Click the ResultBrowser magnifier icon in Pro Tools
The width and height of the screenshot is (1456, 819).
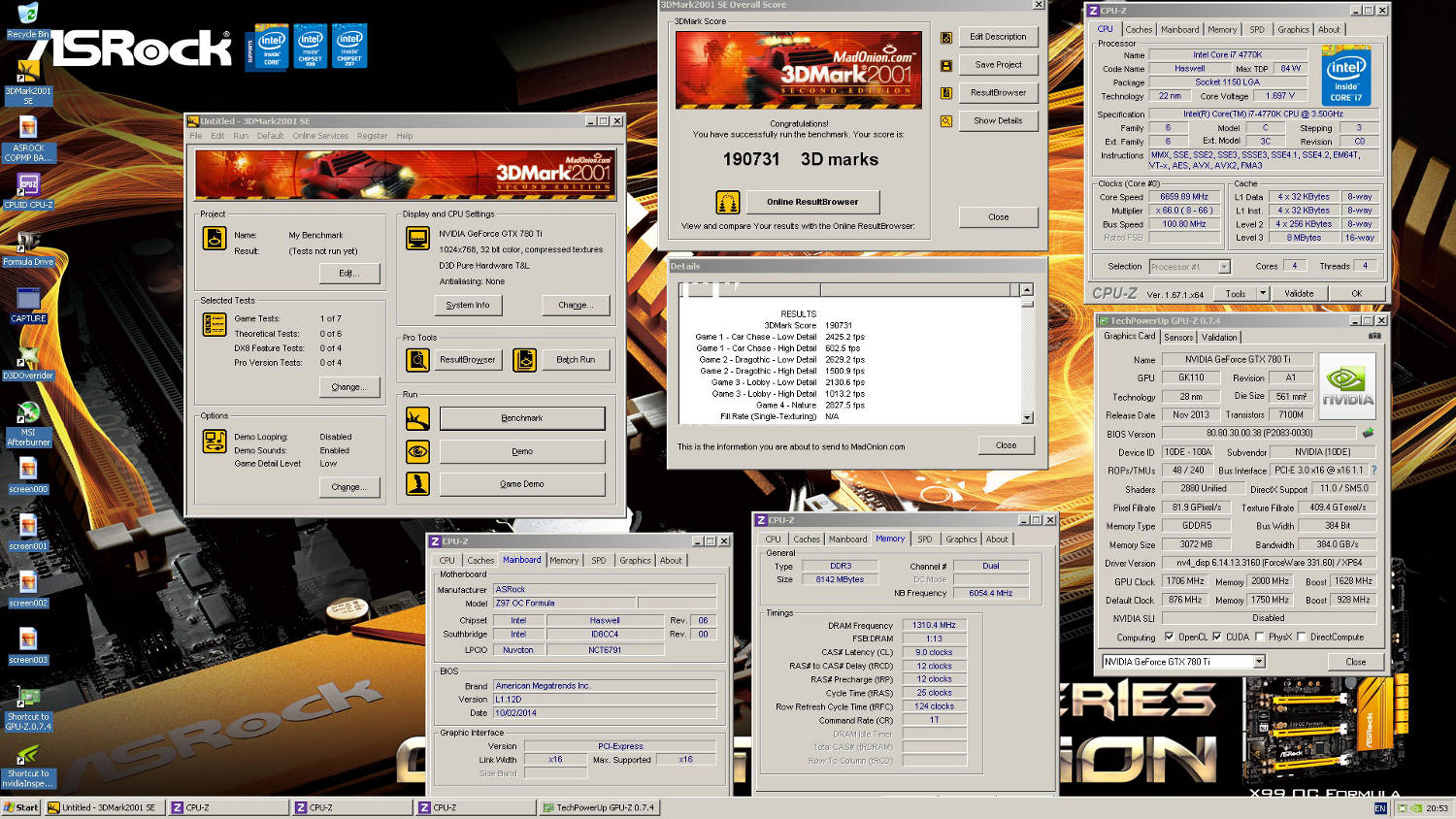pyautogui.click(x=417, y=360)
